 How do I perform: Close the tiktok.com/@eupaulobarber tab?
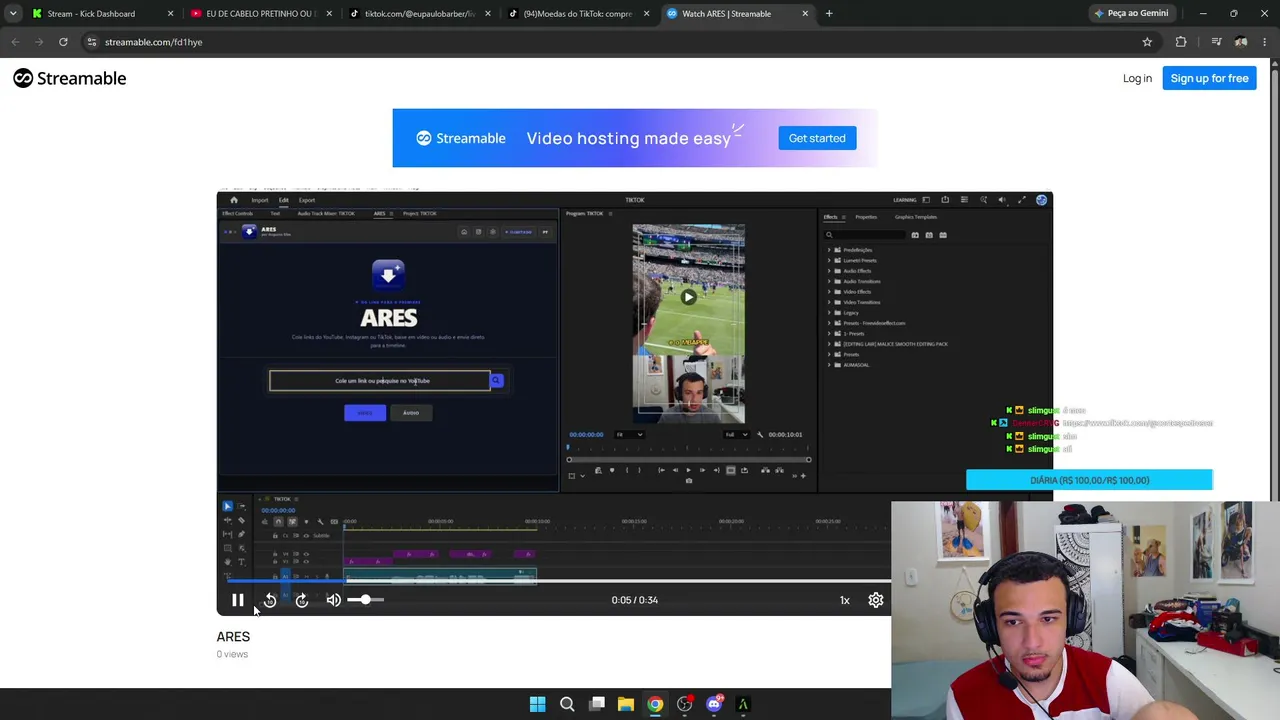tap(488, 14)
